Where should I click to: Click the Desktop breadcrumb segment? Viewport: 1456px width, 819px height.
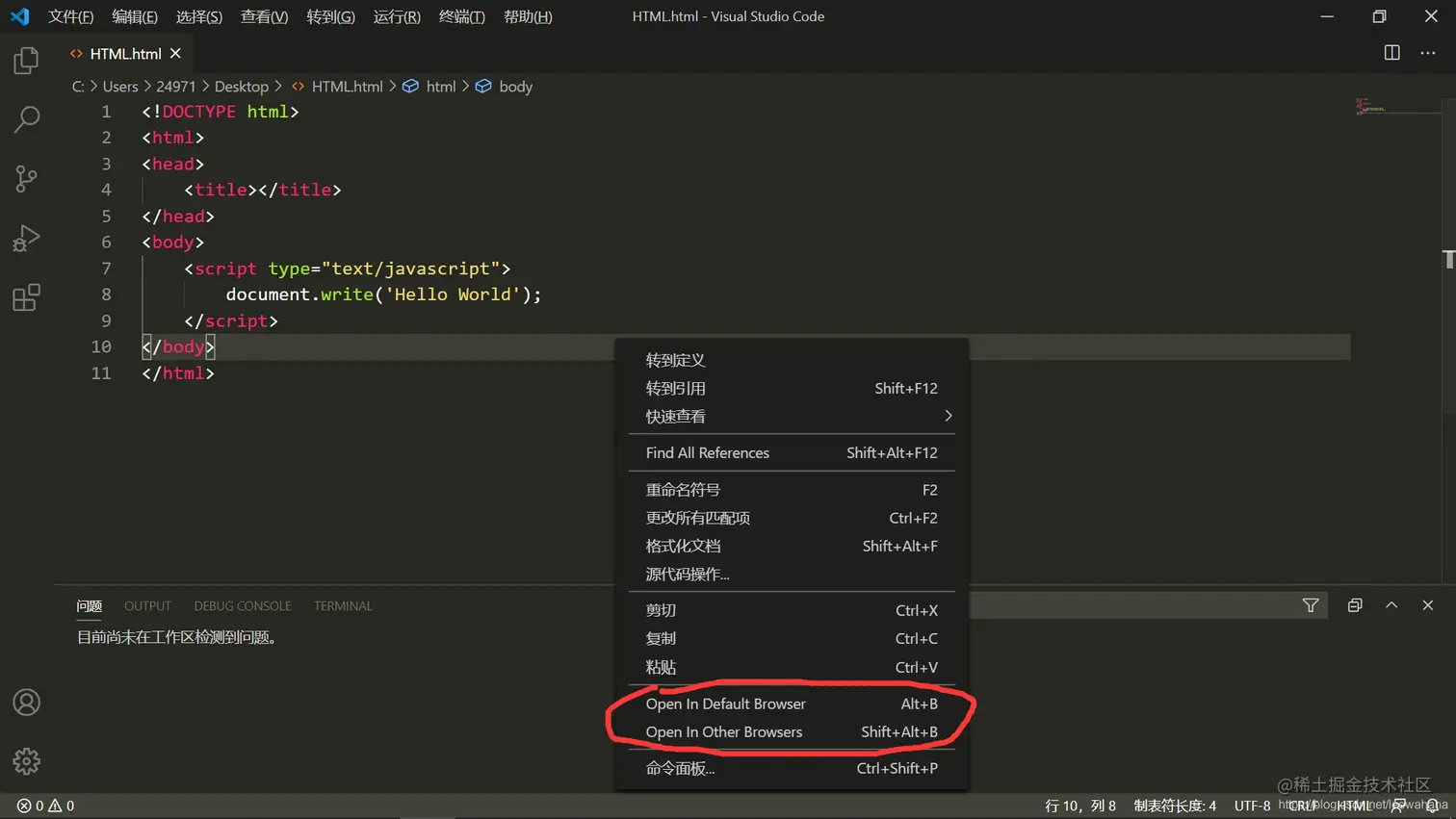241,87
